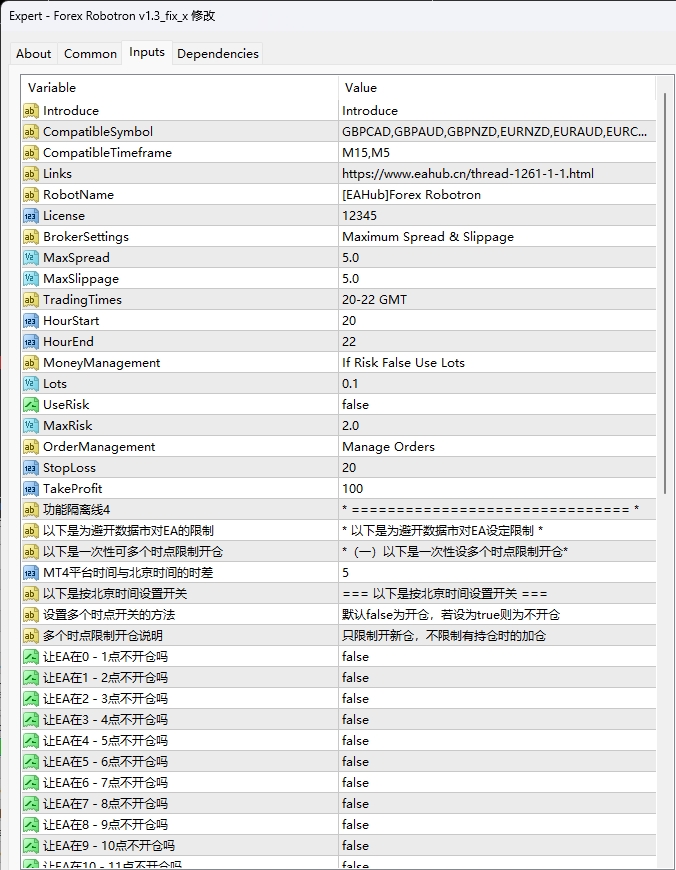Select the About tab label

(33, 53)
